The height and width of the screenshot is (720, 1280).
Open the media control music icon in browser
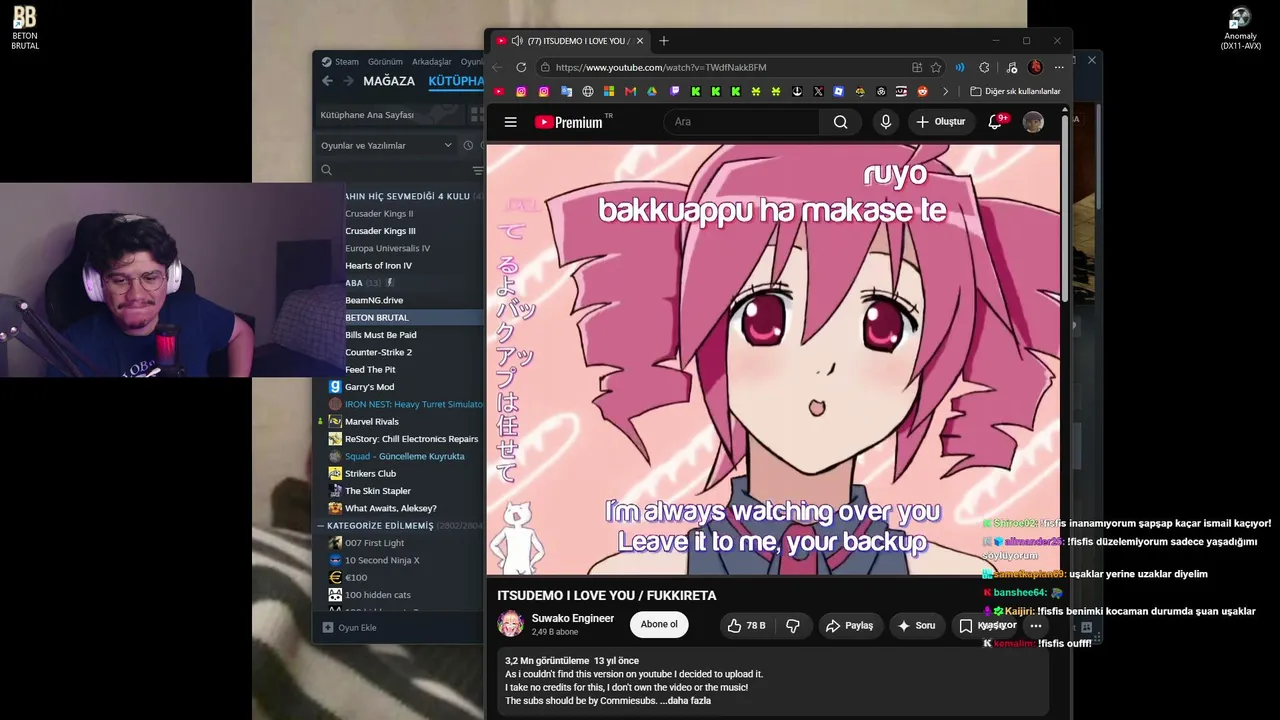[1011, 67]
